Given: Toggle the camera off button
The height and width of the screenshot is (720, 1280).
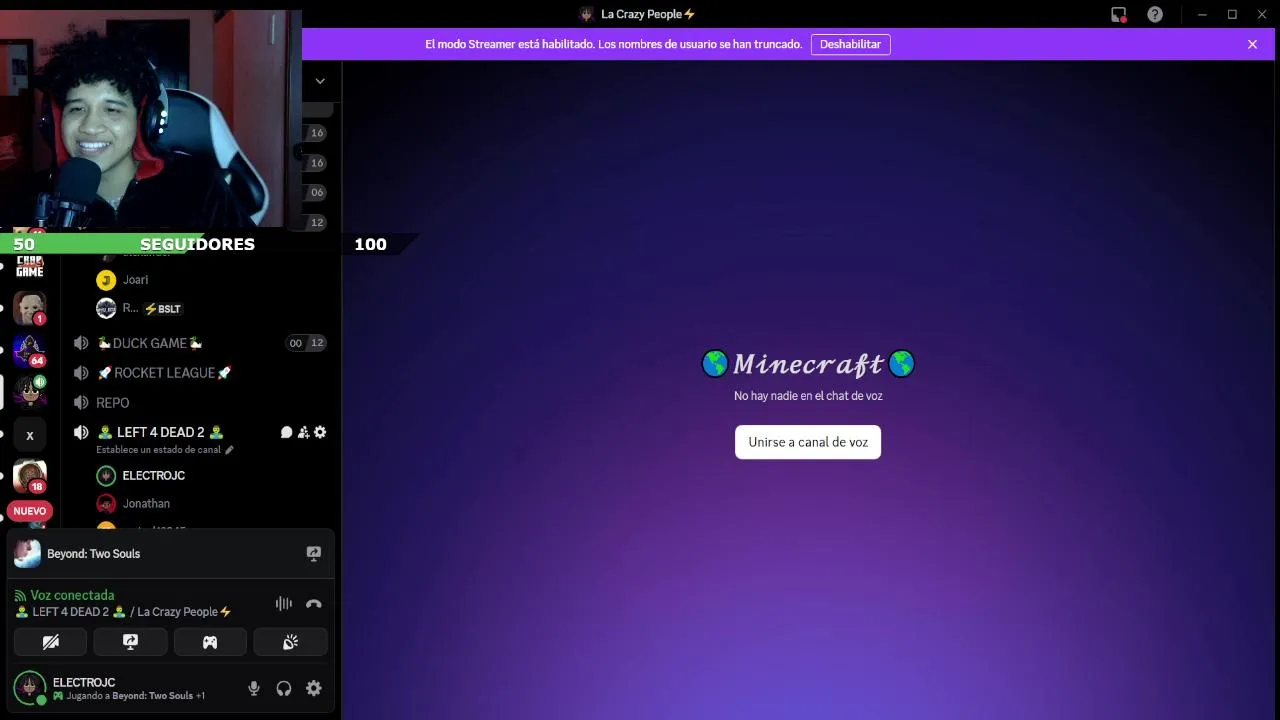Looking at the screenshot, I should pos(50,642).
